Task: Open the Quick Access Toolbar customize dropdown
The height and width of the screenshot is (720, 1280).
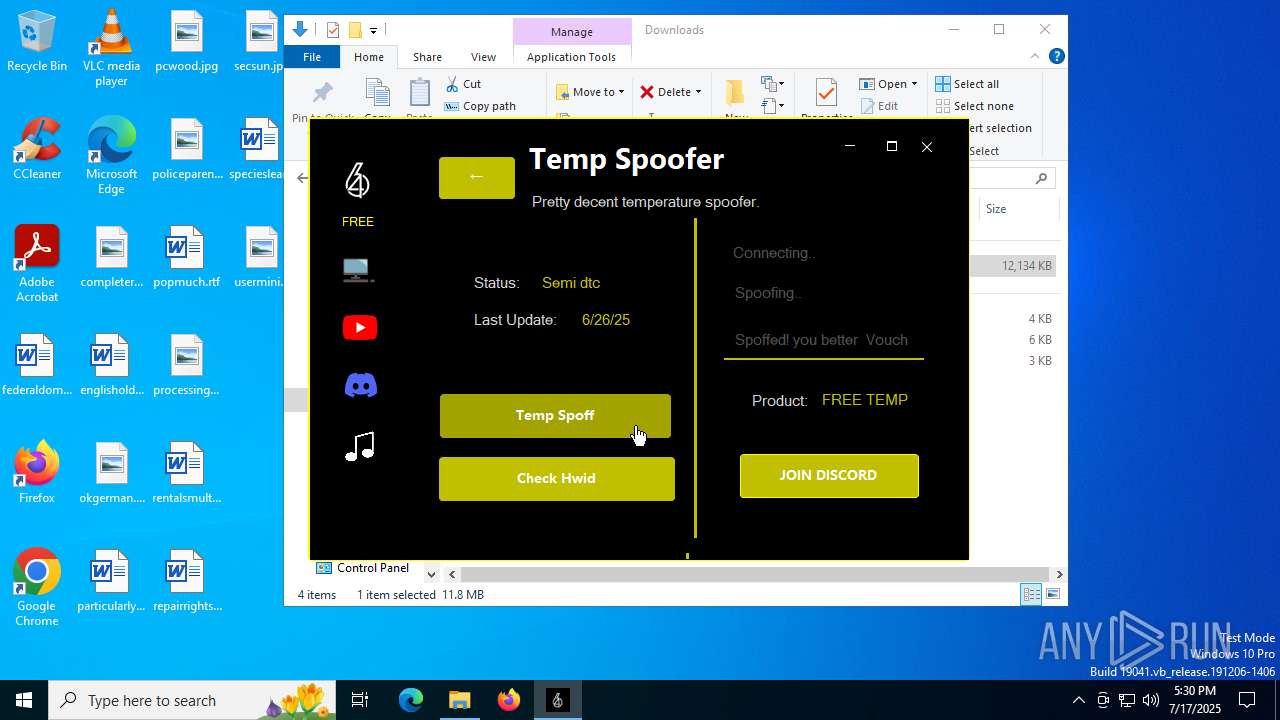Action: point(373,31)
